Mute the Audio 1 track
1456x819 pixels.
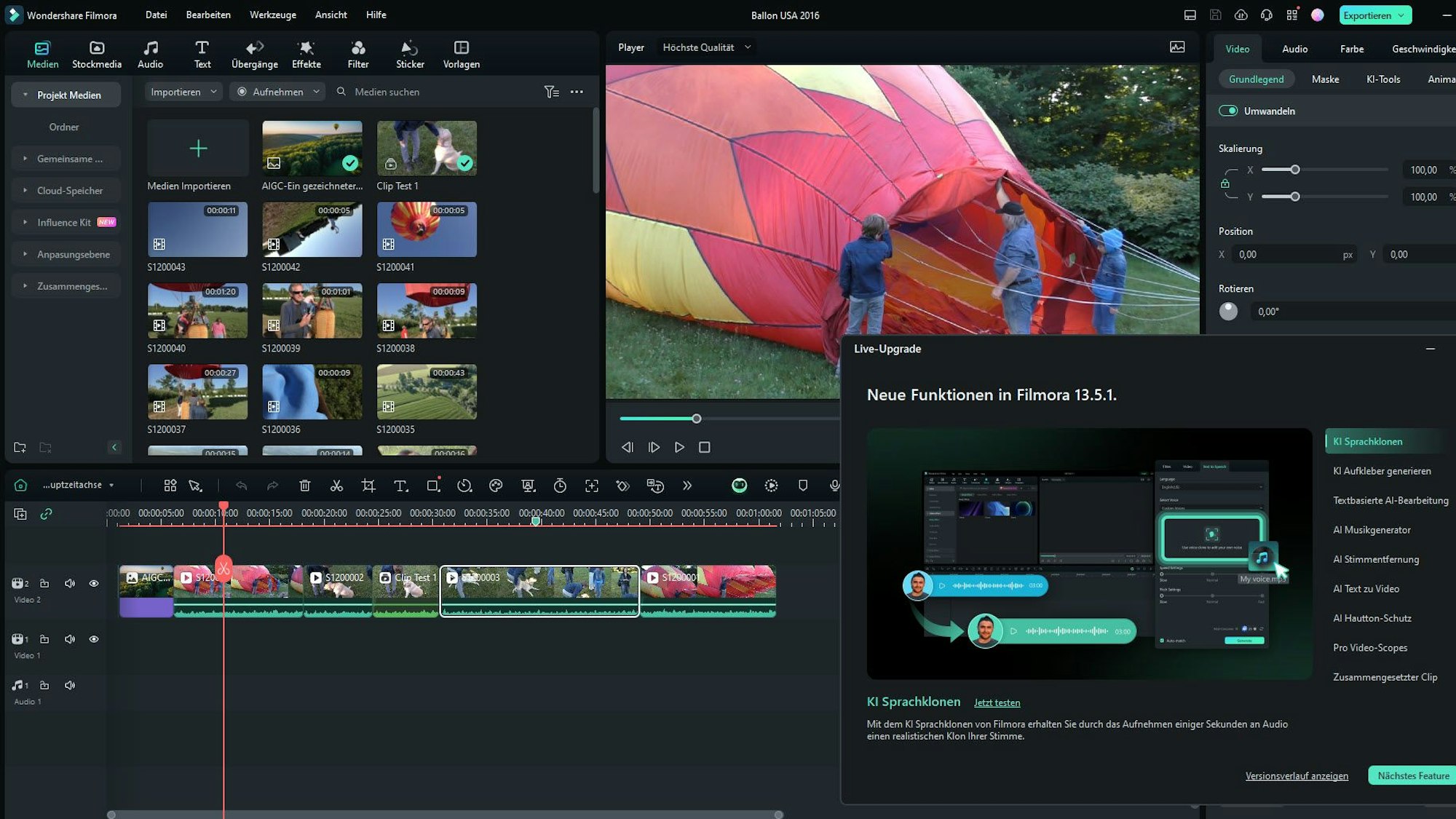click(70, 685)
